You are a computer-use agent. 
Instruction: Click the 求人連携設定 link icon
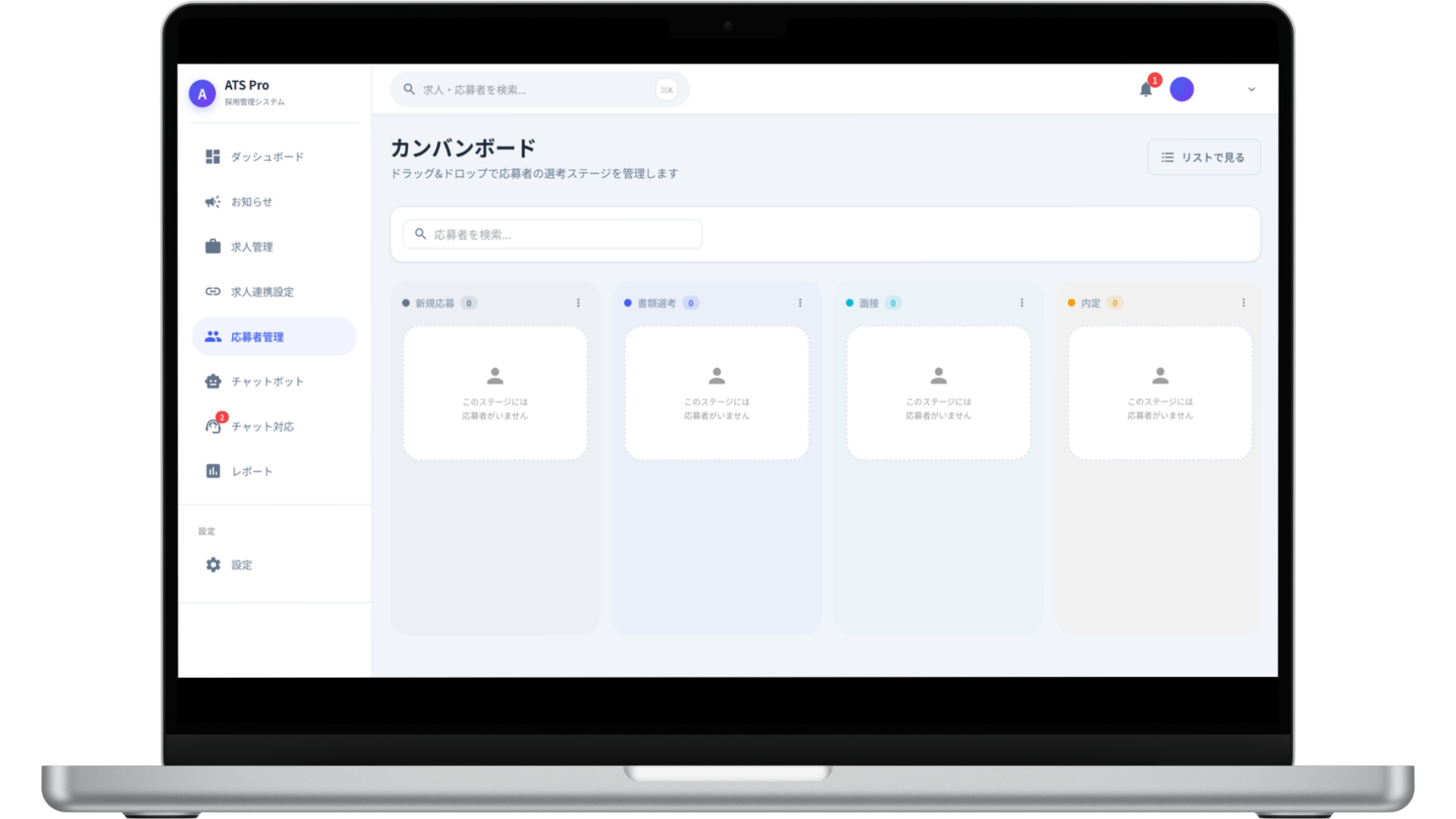pyautogui.click(x=213, y=292)
